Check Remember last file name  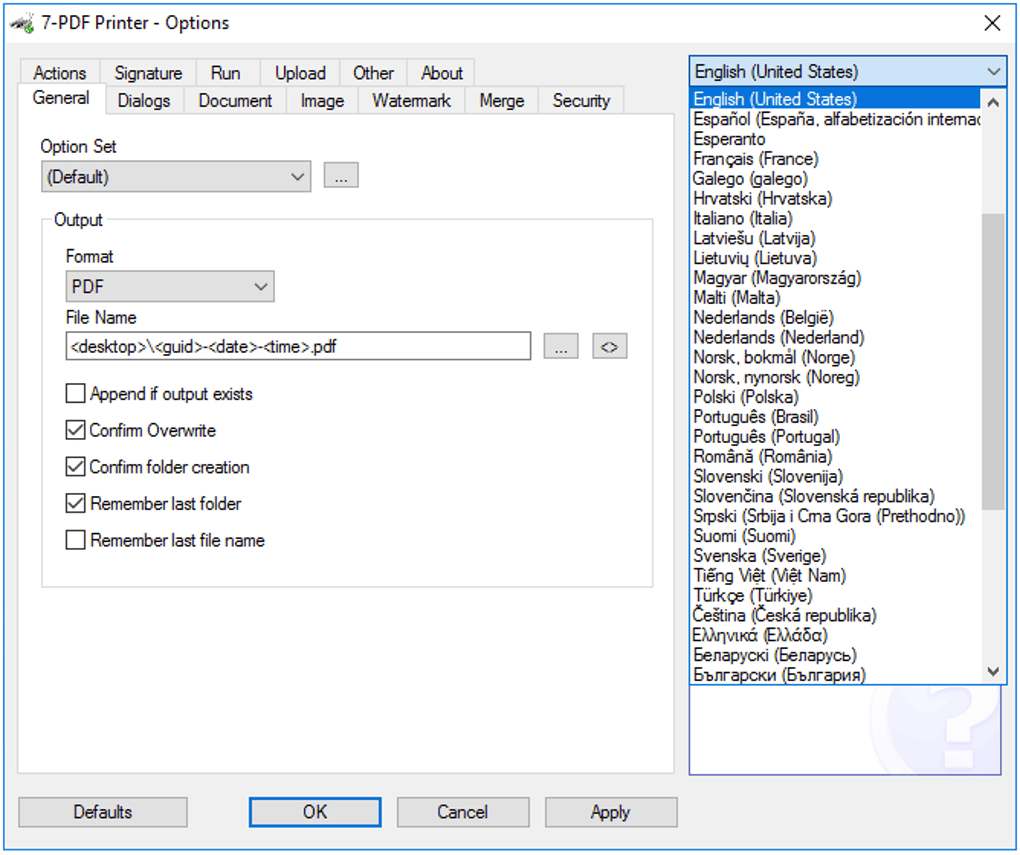point(75,540)
